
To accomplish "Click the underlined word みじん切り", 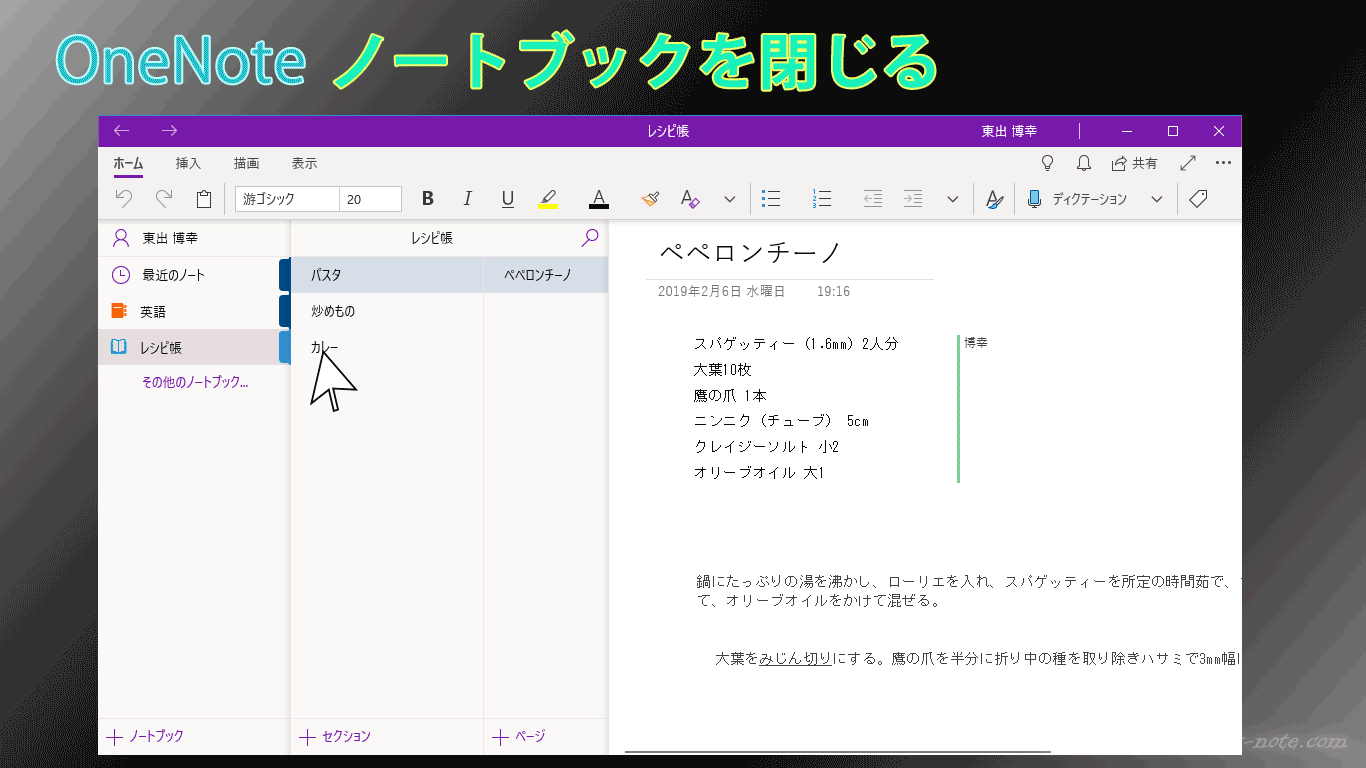I will (795, 658).
